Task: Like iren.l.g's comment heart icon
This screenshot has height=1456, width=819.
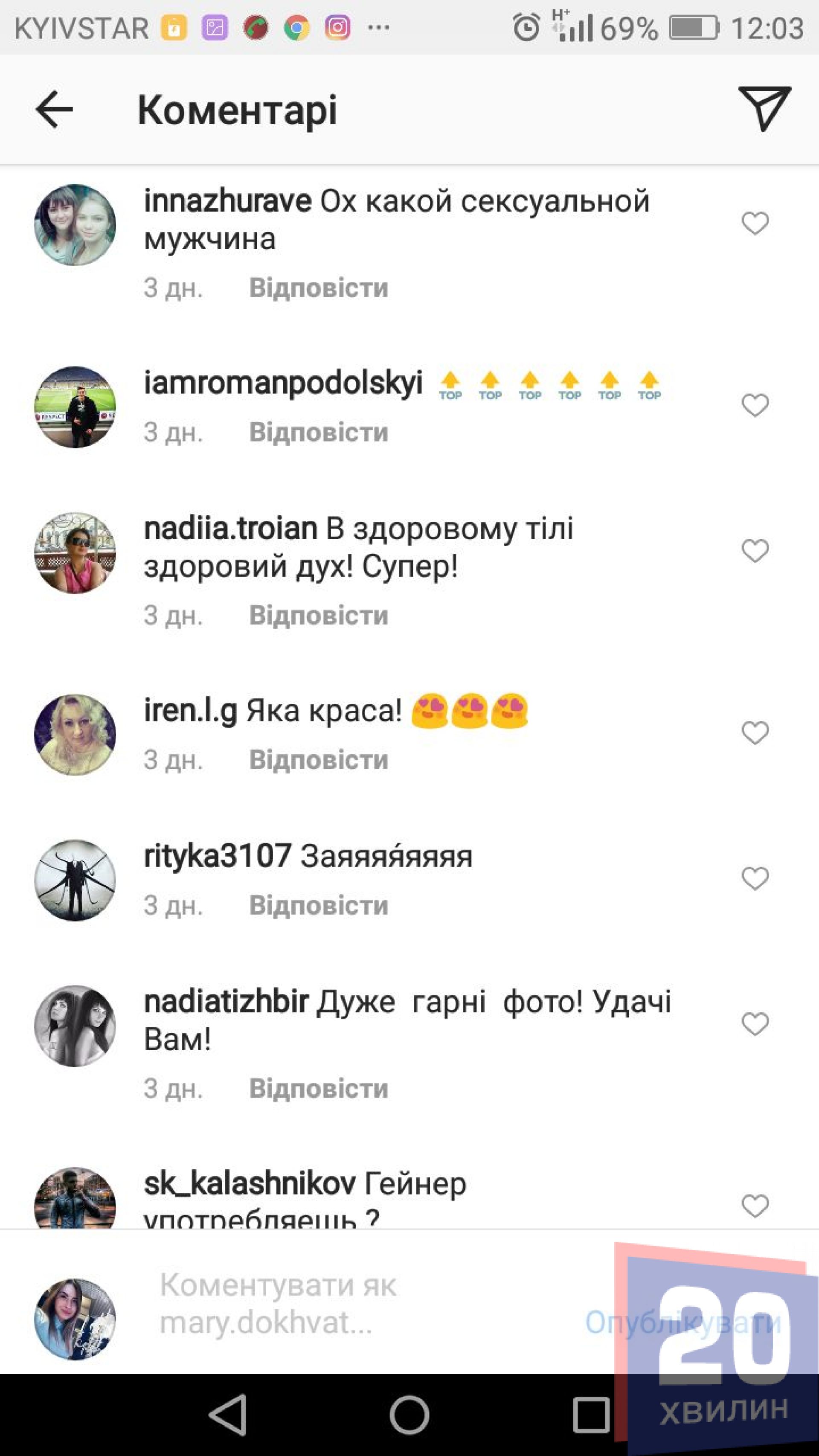Action: coord(755,733)
